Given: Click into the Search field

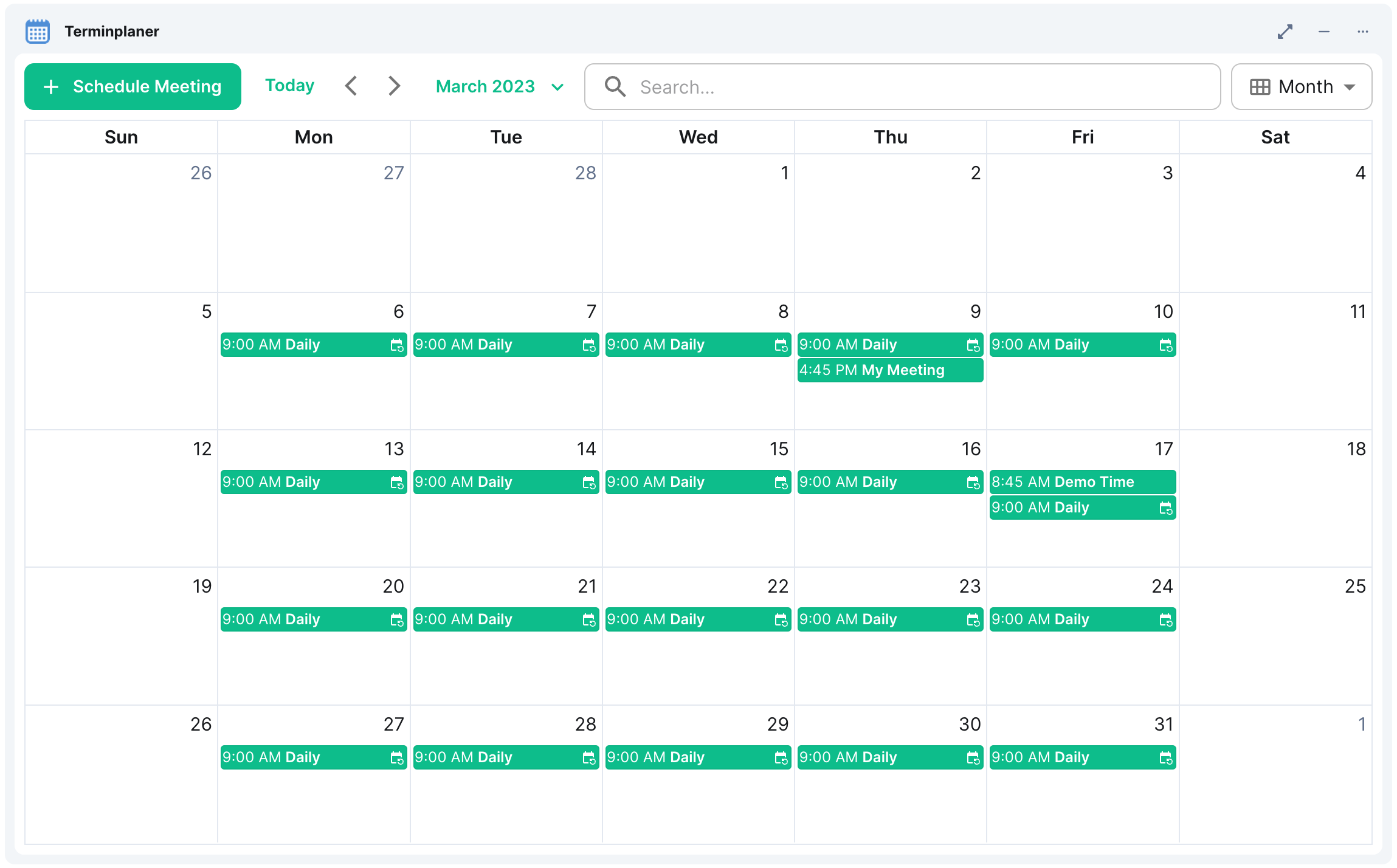Looking at the screenshot, I should pyautogui.click(x=912, y=87).
